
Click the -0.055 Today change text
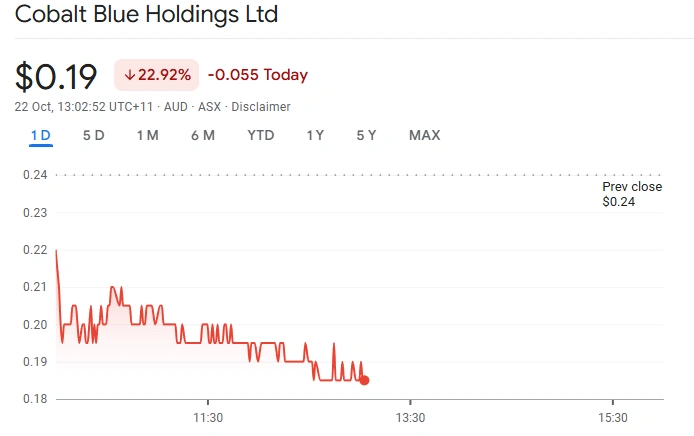click(x=258, y=75)
